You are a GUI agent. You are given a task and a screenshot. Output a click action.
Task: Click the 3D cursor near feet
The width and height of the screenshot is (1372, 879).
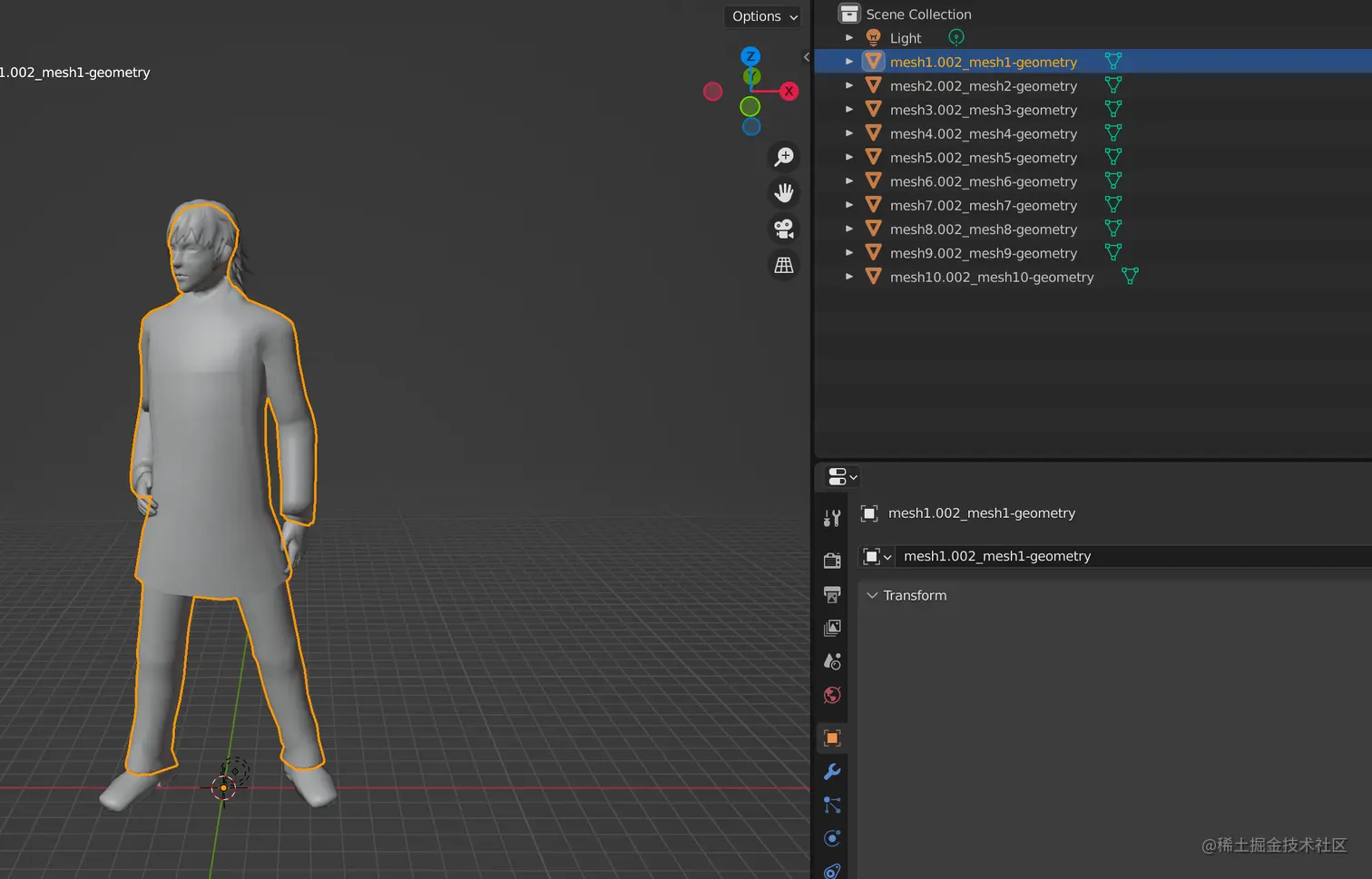(x=224, y=787)
